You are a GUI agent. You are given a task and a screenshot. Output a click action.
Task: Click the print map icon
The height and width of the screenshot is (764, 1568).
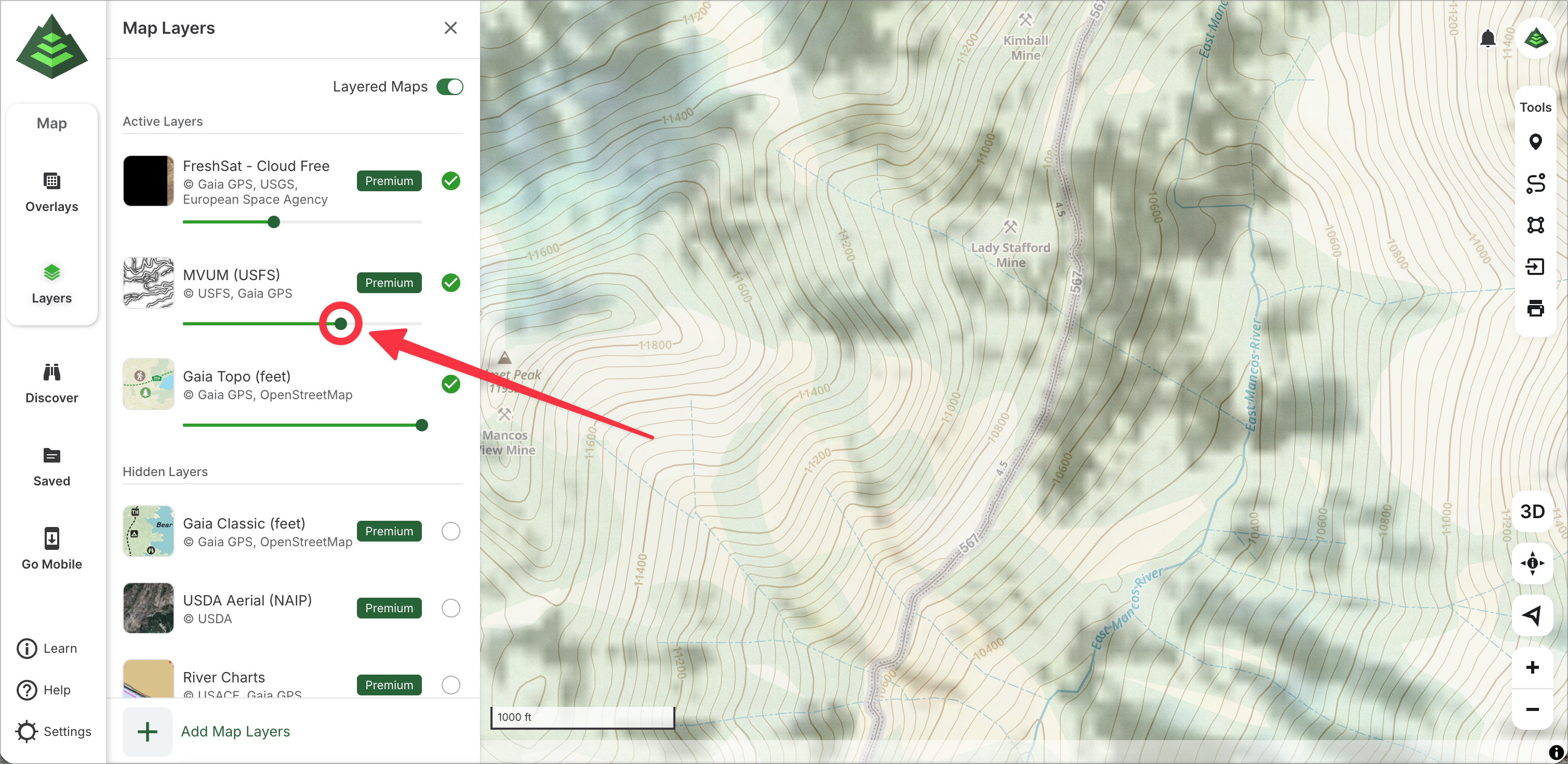pos(1535,308)
